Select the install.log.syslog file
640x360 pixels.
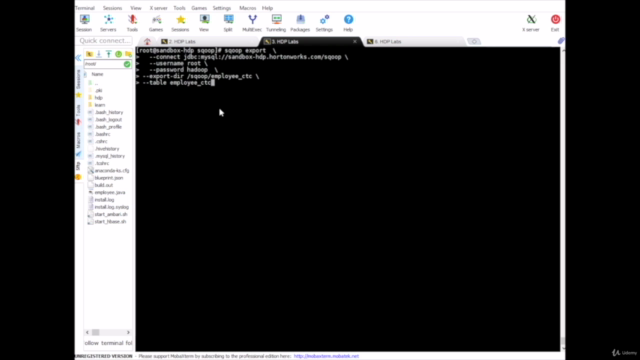(111, 207)
